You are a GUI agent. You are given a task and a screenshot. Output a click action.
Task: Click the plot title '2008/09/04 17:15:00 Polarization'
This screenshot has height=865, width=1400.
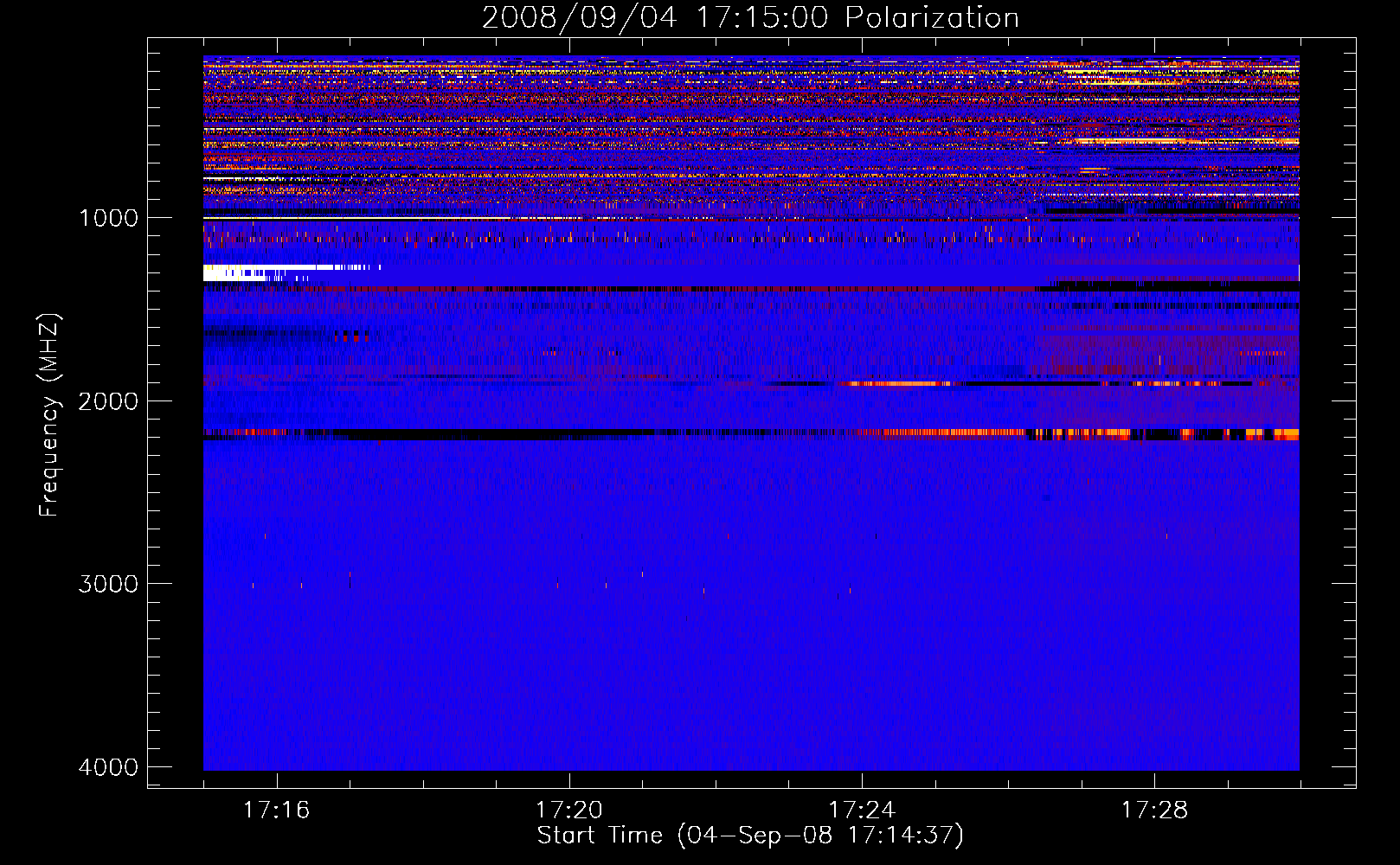(750, 17)
